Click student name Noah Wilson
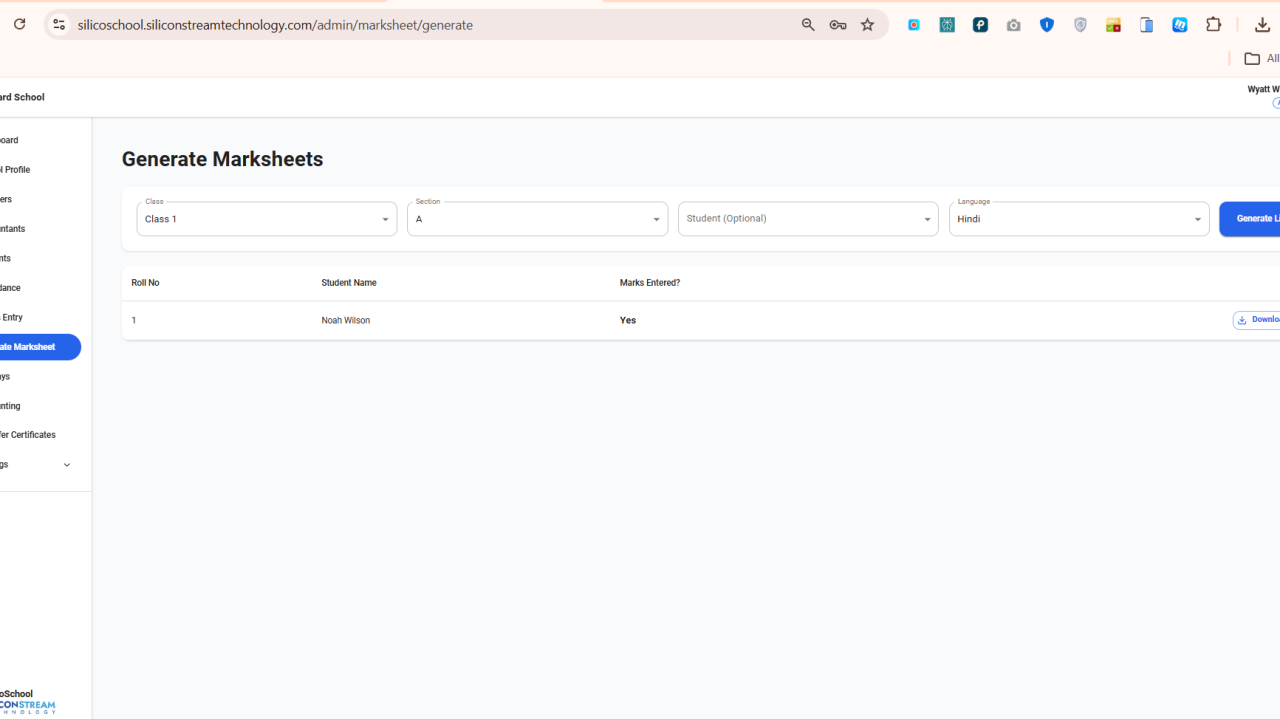 346,321
